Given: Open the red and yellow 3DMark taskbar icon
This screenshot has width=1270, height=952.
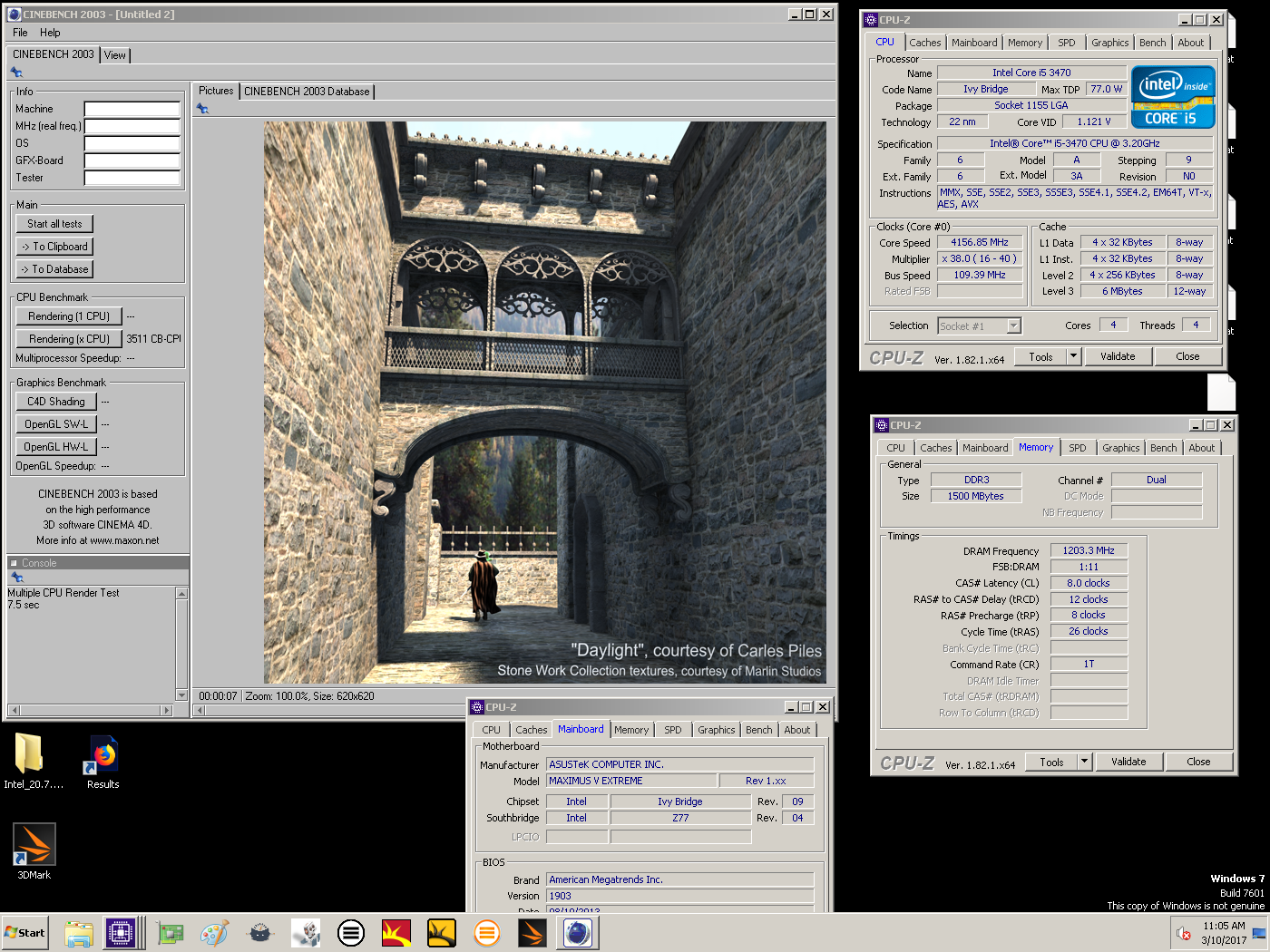Looking at the screenshot, I should point(396,933).
